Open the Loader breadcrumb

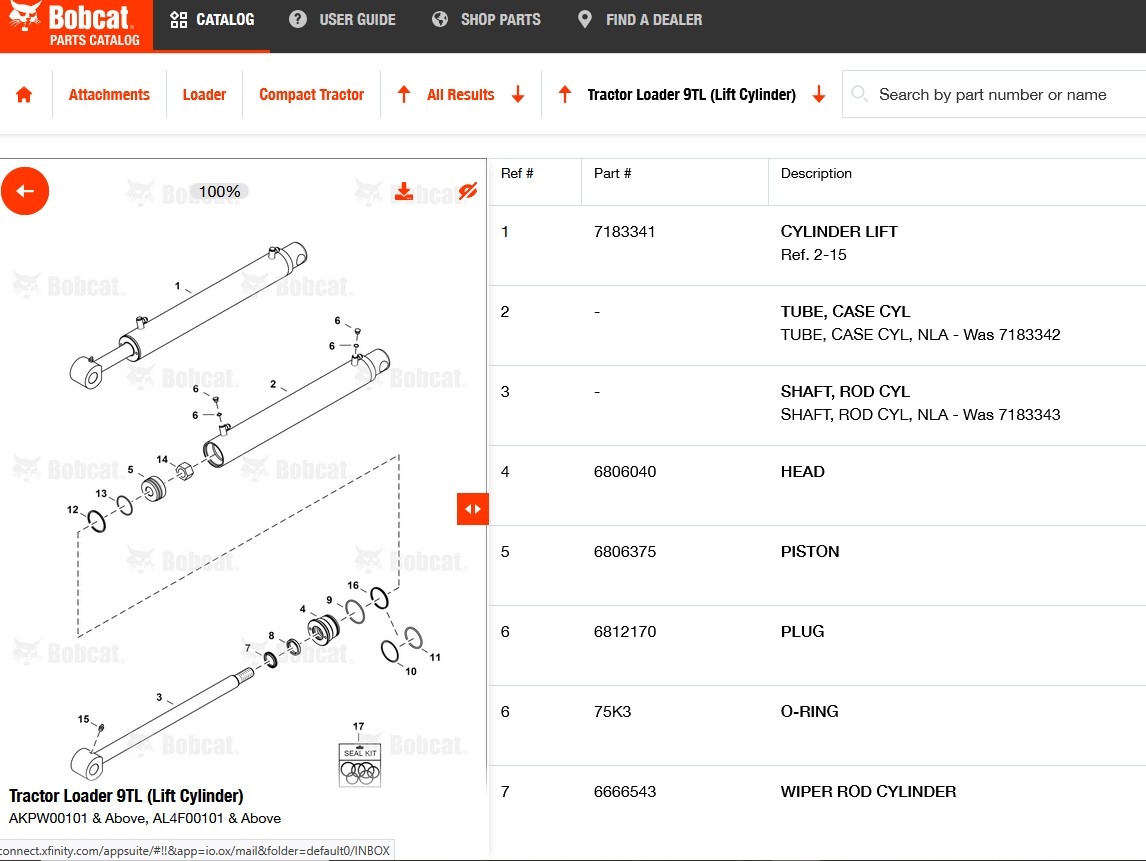(204, 94)
